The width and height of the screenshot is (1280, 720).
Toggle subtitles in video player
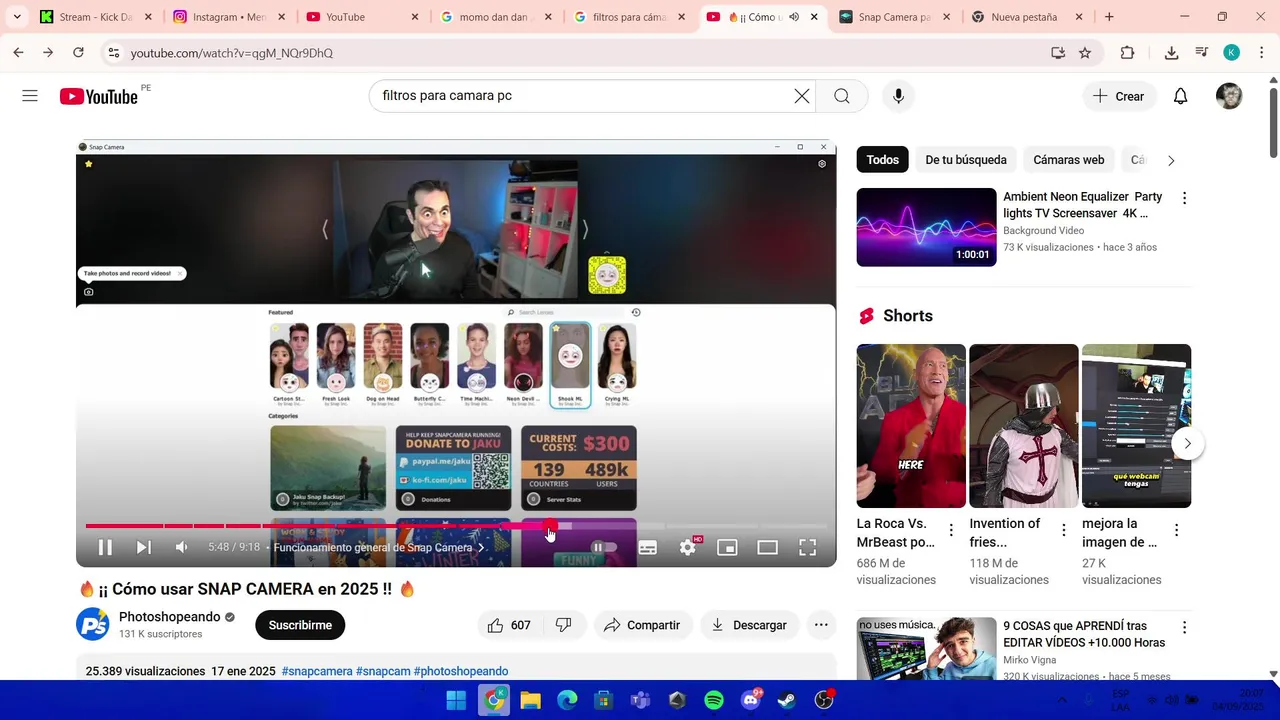[648, 547]
